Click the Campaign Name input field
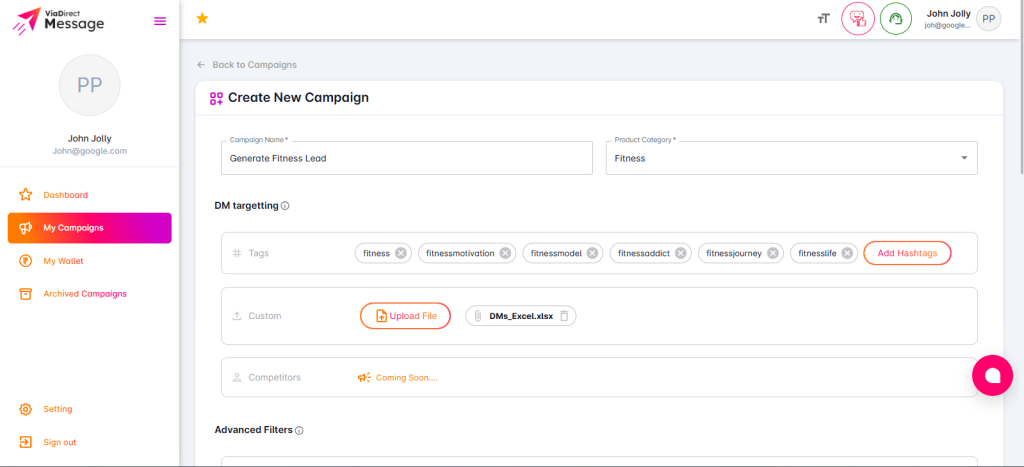Viewport: 1024px width, 467px height. point(407,158)
